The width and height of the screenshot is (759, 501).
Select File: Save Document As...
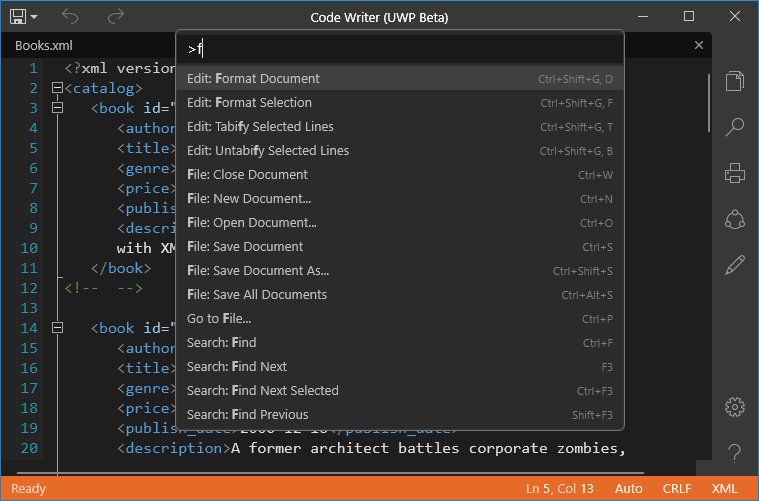coord(400,271)
